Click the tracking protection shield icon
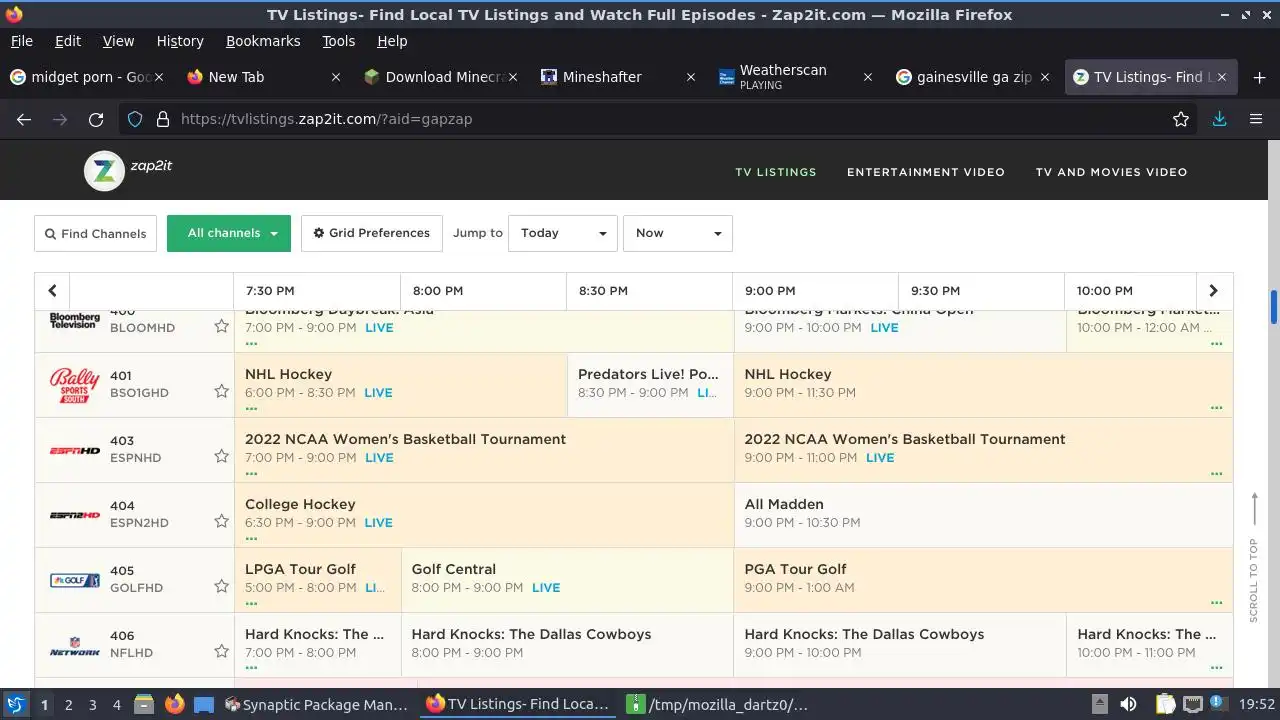This screenshot has height=720, width=1280. 135,119
